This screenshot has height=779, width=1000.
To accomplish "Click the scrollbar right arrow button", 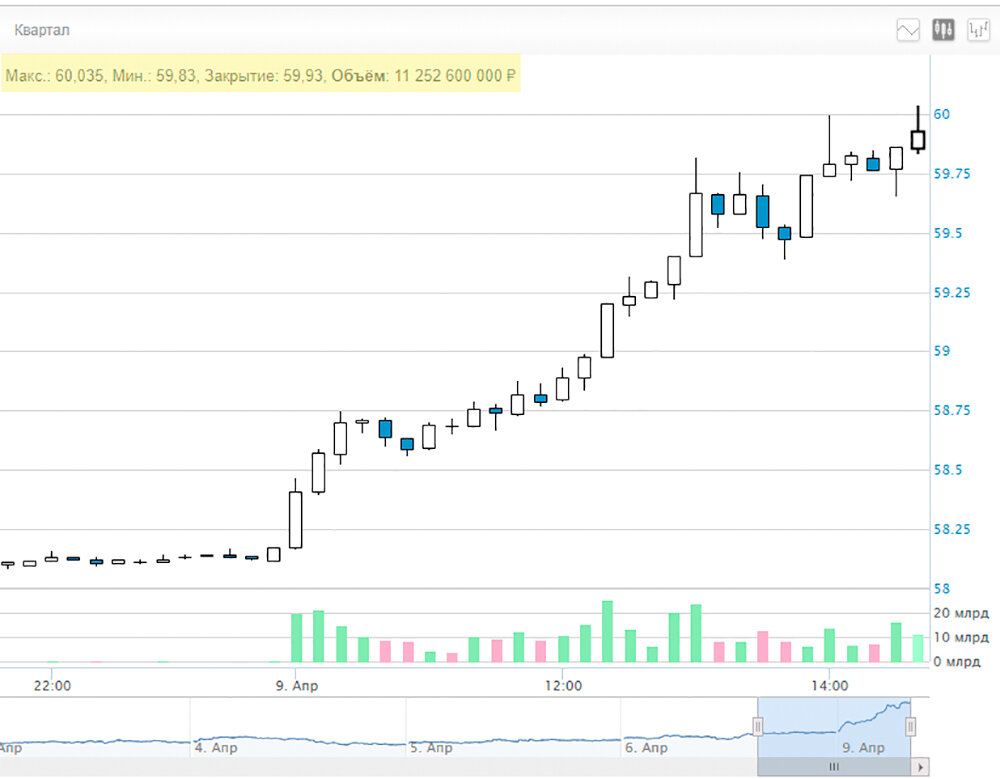I will pos(920,767).
